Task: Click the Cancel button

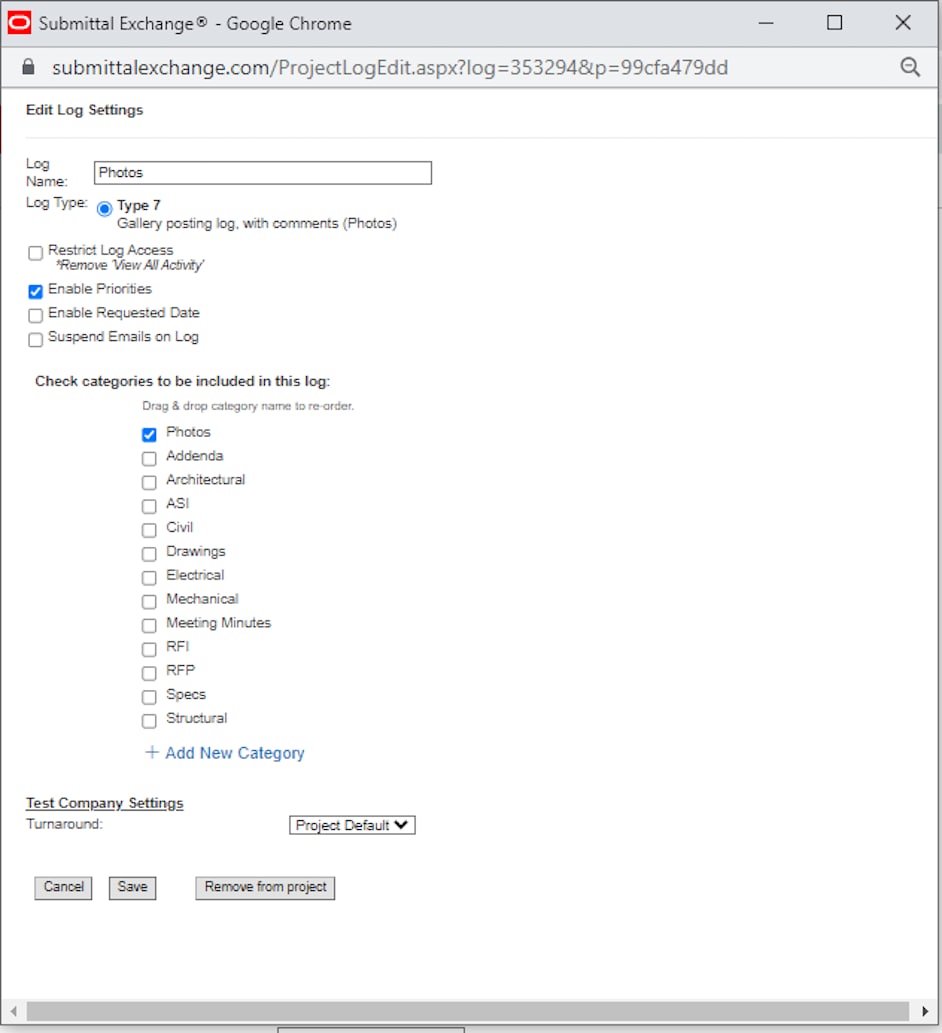Action: [63, 887]
